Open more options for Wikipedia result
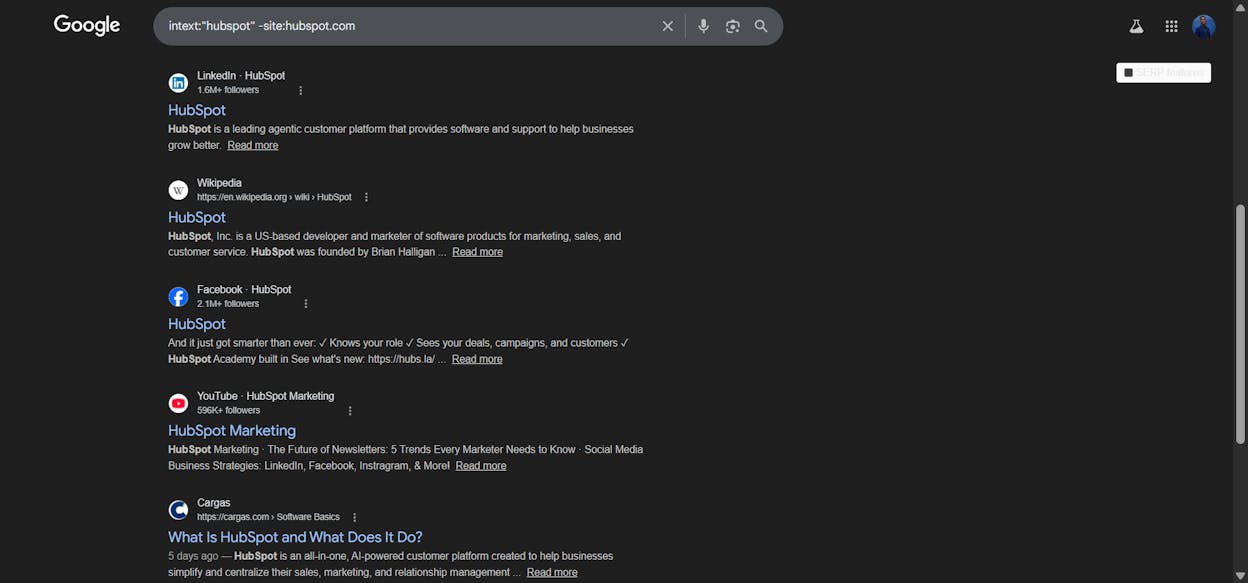Viewport: 1248px width, 583px height. pyautogui.click(x=366, y=198)
